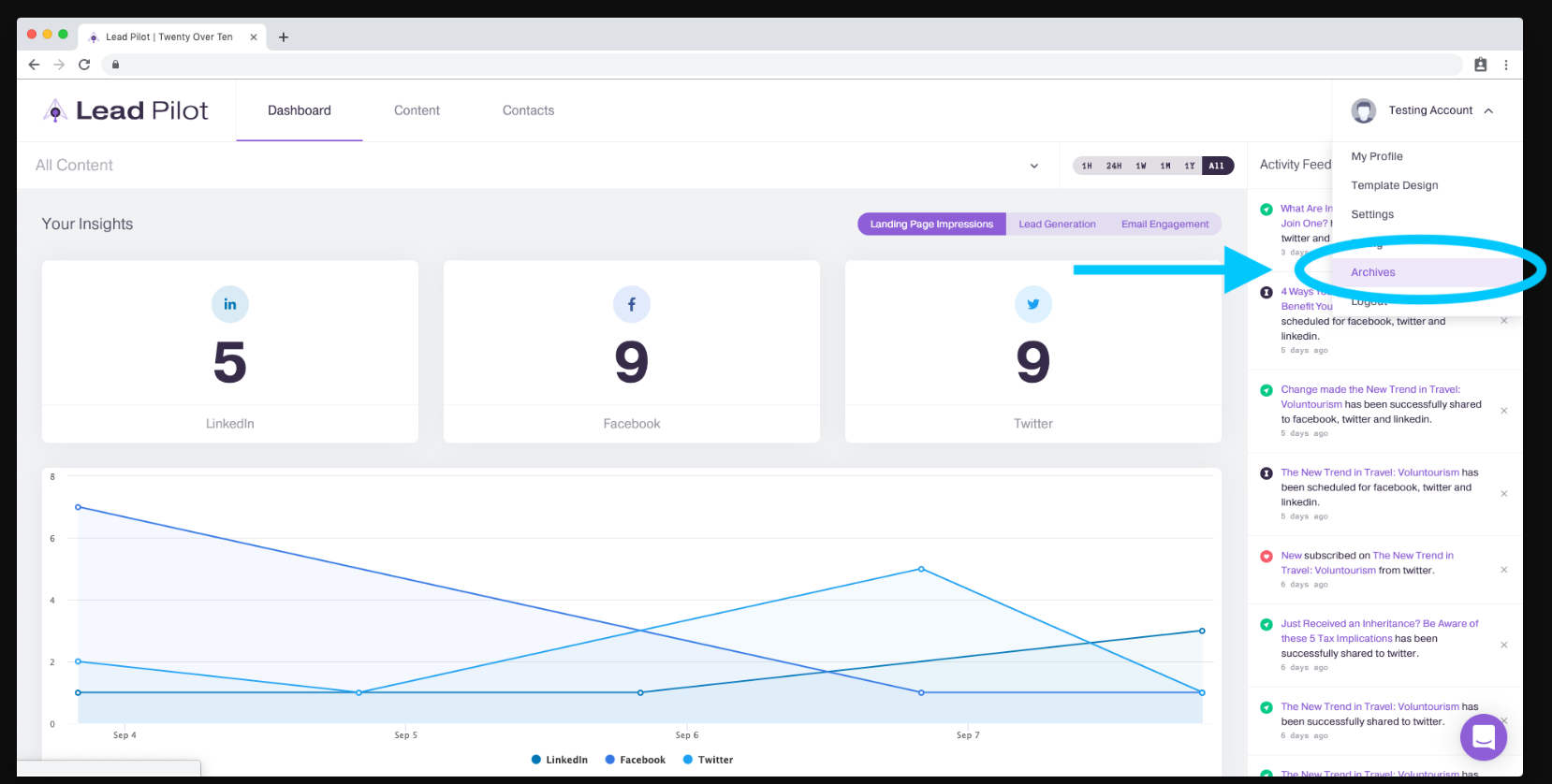This screenshot has height=784, width=1552.
Task: Click the 'New' subscriber link in activity feed
Action: click(1292, 556)
